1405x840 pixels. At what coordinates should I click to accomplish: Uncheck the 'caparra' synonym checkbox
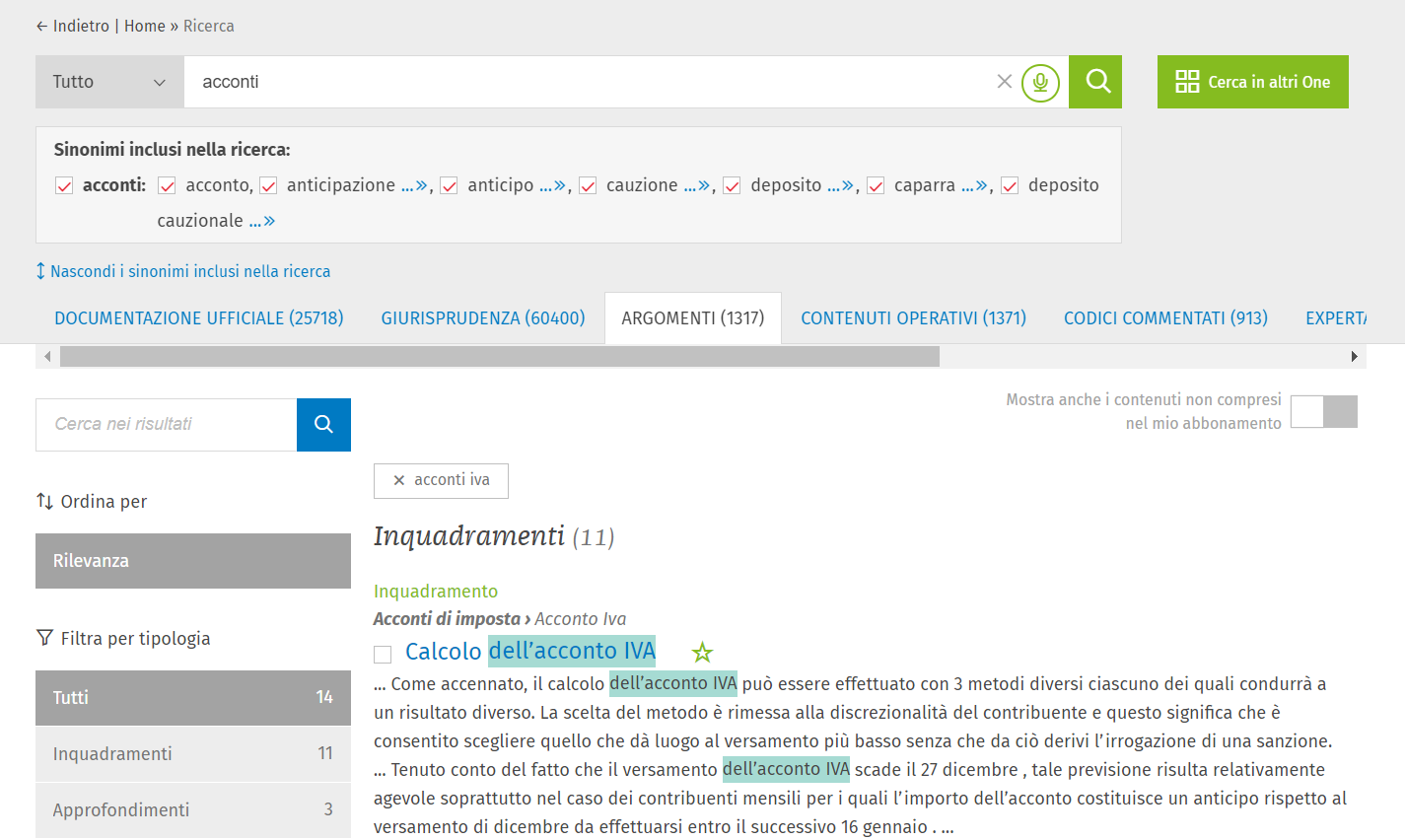coord(876,186)
